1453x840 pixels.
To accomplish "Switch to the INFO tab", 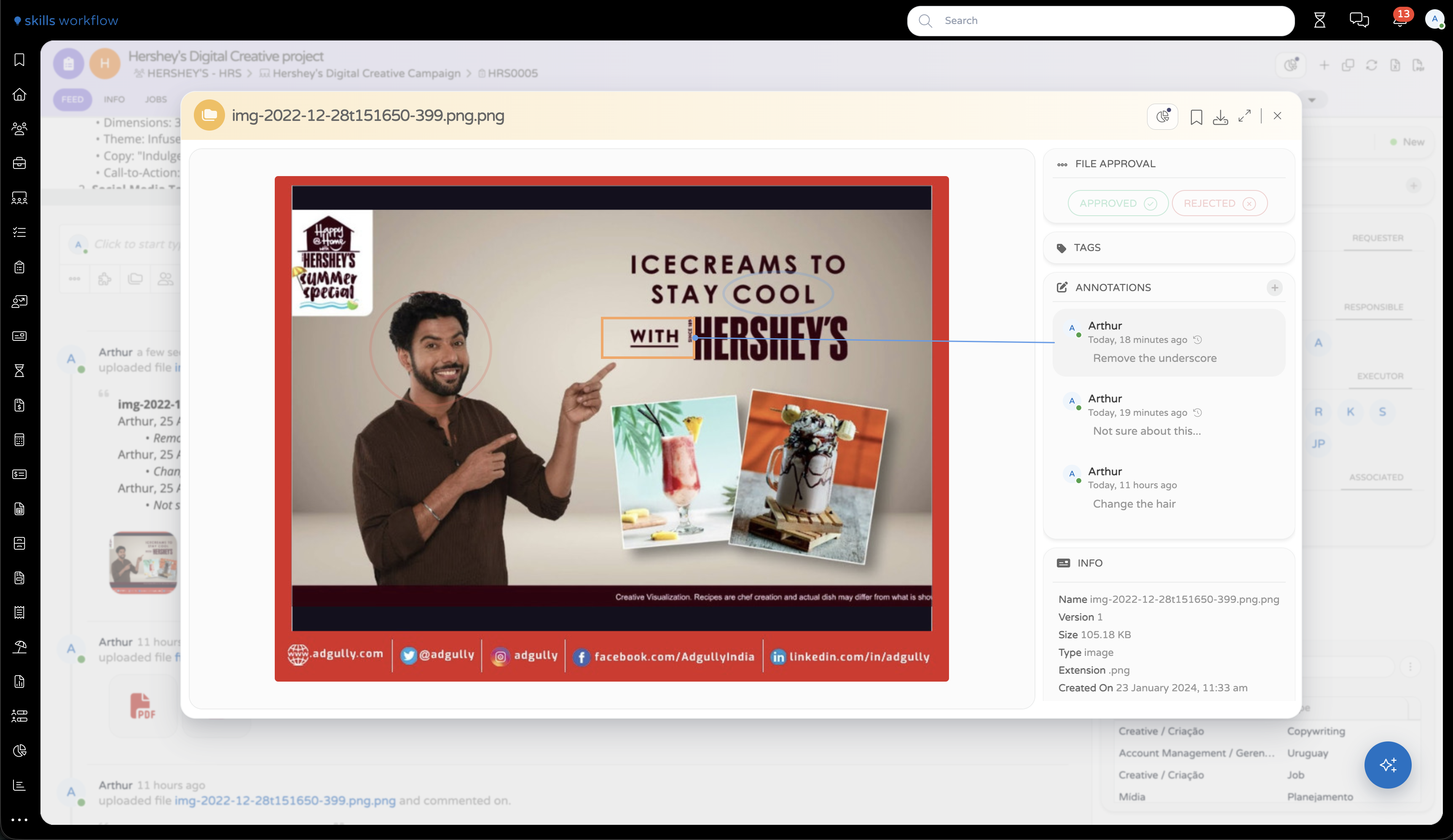I will click(x=114, y=100).
